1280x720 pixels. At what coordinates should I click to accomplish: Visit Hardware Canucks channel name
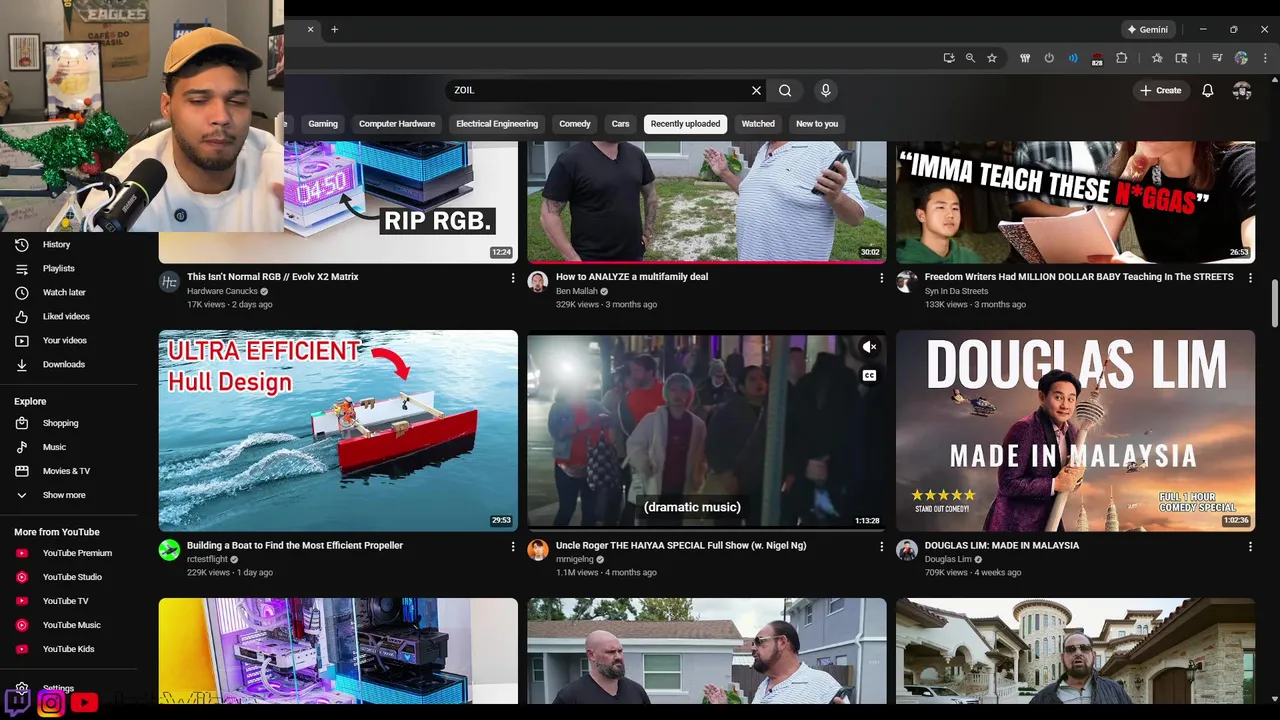click(222, 291)
